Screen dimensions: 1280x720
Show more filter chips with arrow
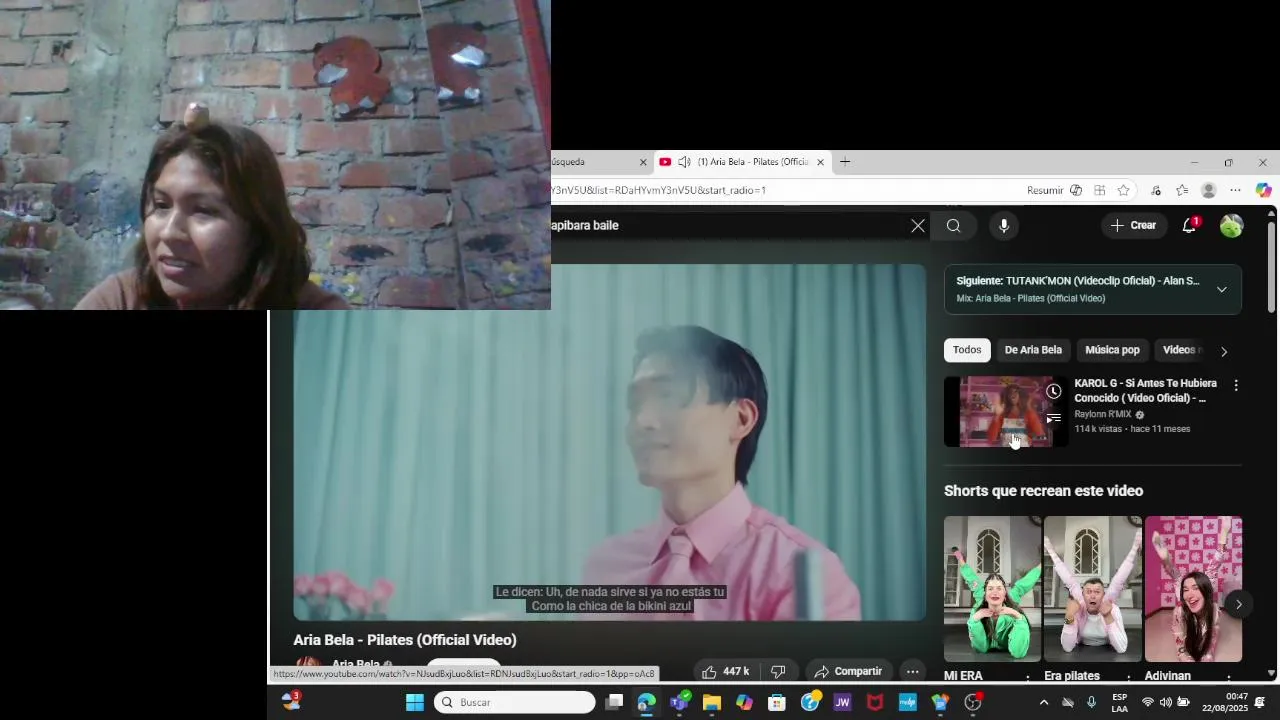pyautogui.click(x=1224, y=351)
